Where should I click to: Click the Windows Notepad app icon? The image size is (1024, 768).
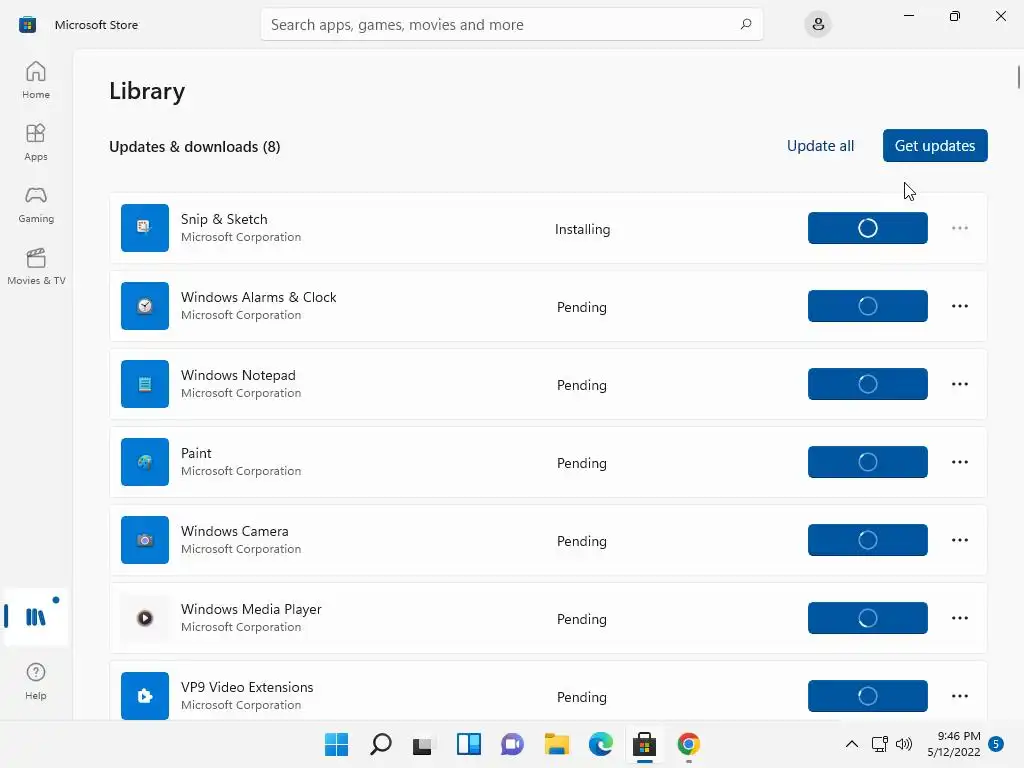(145, 384)
